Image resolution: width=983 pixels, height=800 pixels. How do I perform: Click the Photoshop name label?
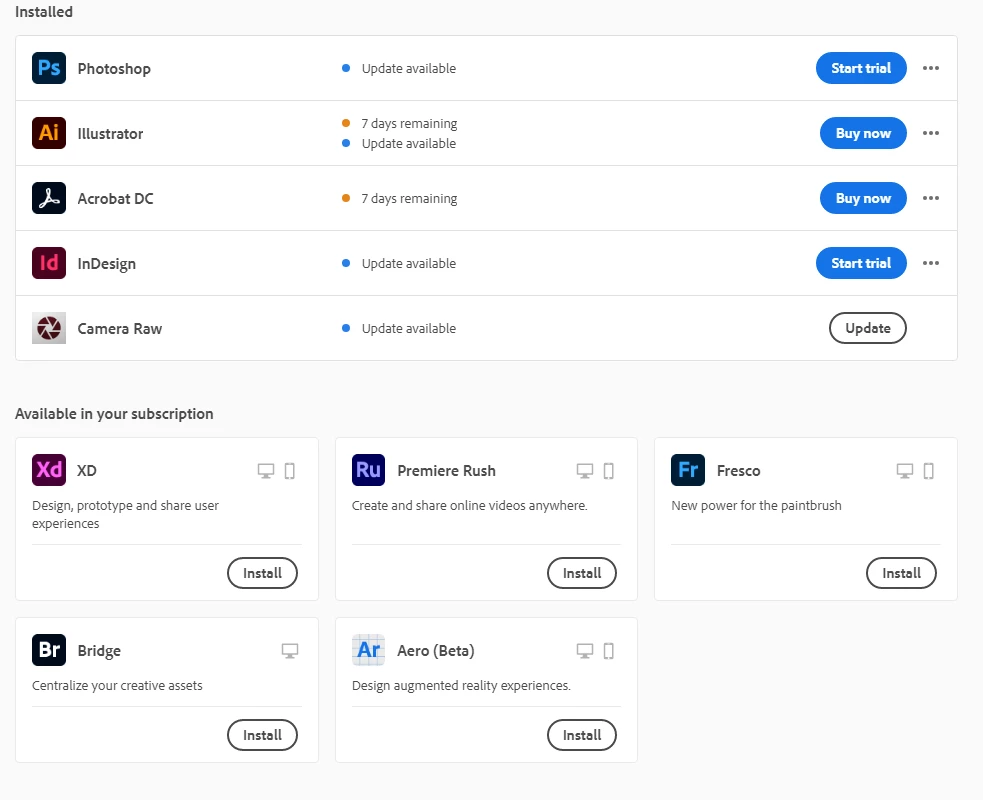(114, 69)
